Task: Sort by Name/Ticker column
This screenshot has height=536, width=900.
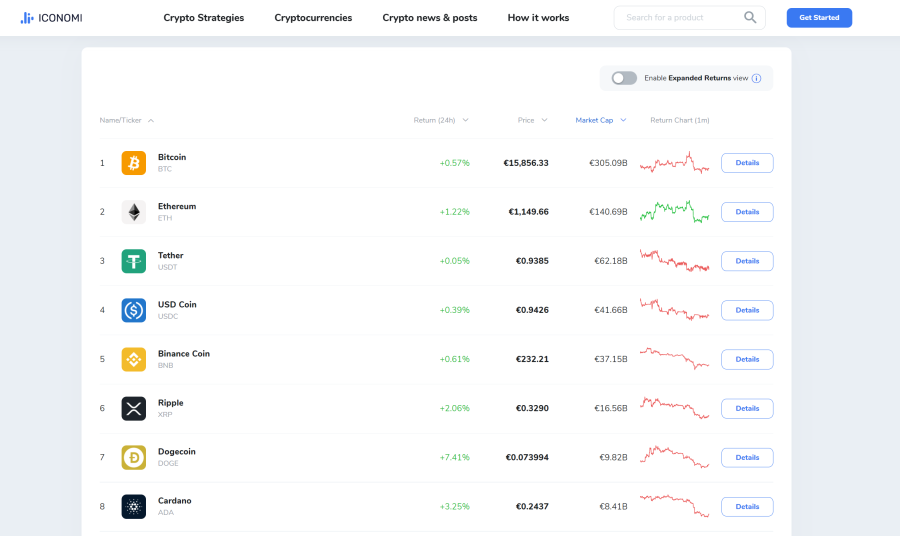Action: point(126,121)
